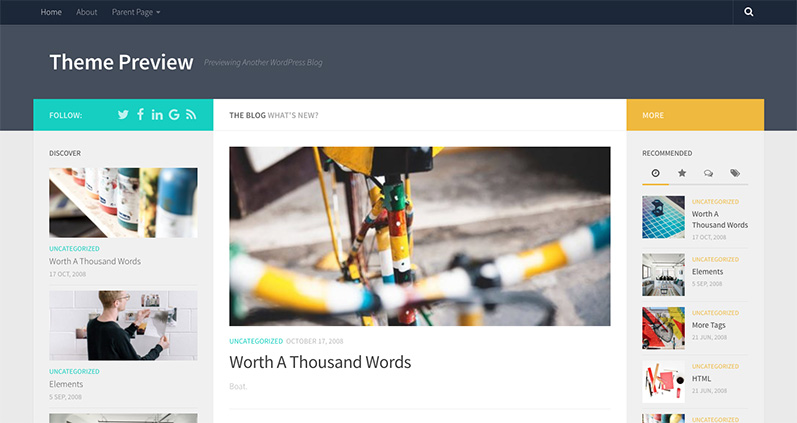Click the Theme Preview site title
This screenshot has width=797, height=423.
point(121,62)
